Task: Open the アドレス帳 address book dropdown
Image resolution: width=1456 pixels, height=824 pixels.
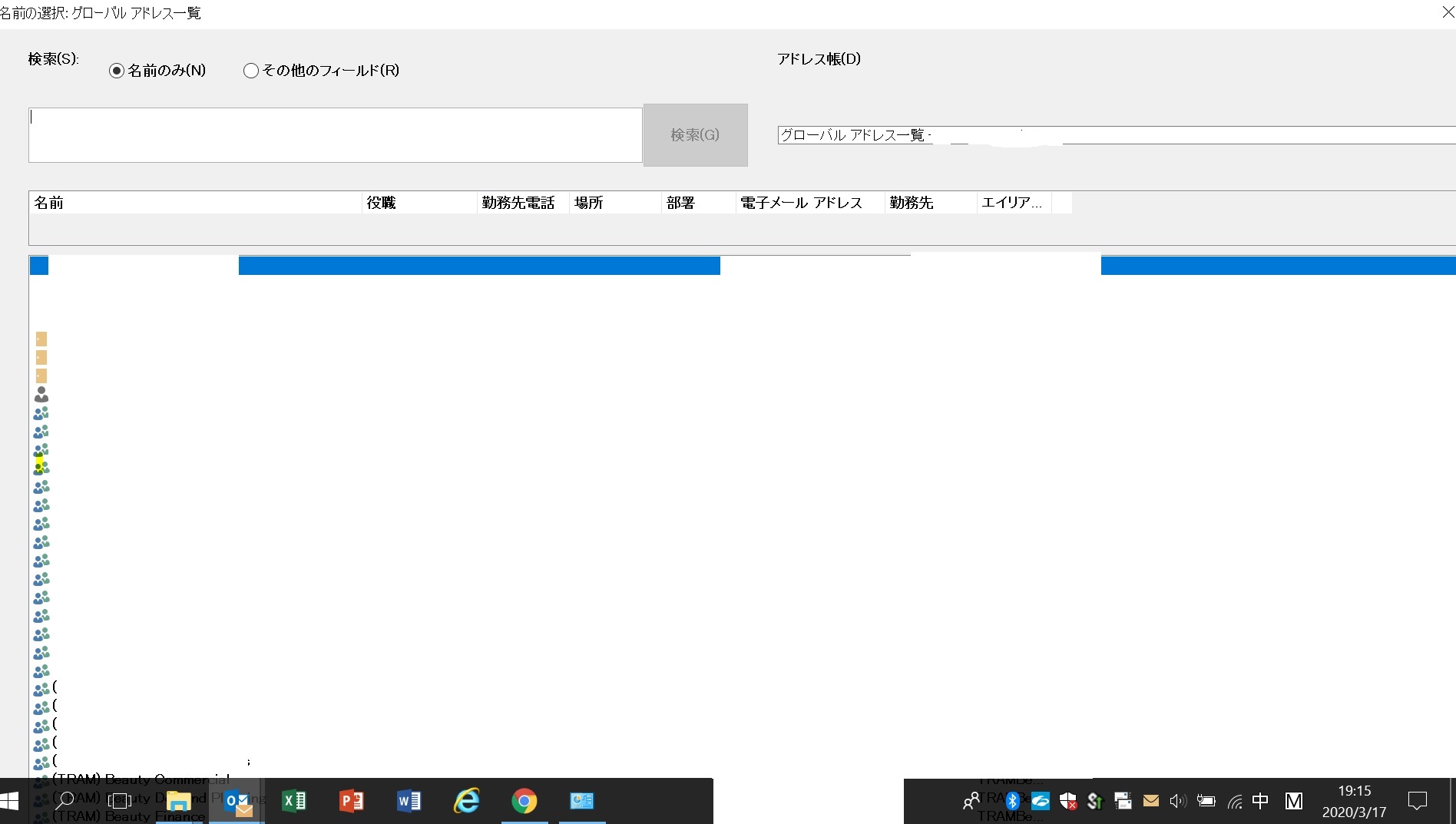Action: 1117,135
